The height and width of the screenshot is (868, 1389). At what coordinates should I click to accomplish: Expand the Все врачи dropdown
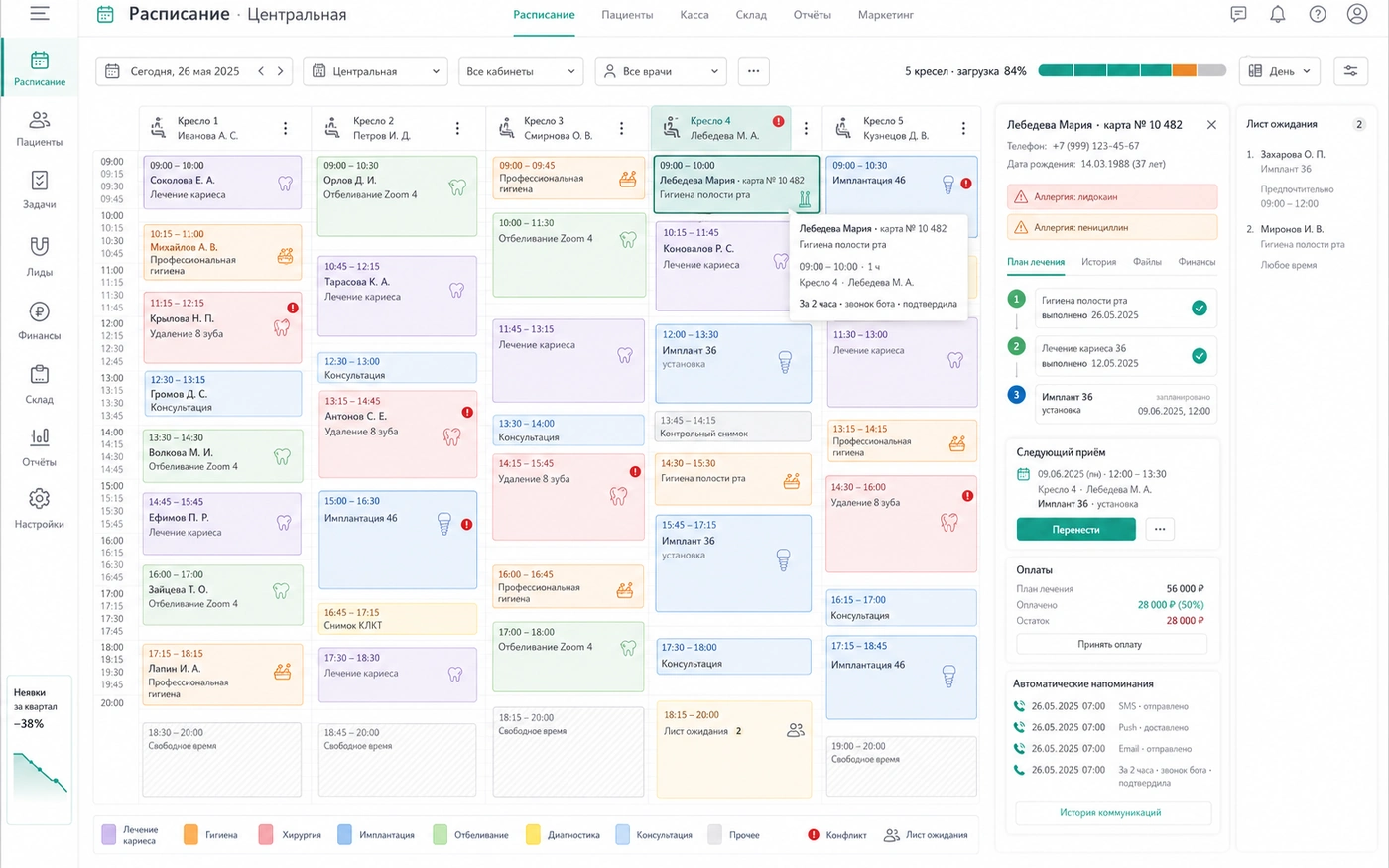661,71
